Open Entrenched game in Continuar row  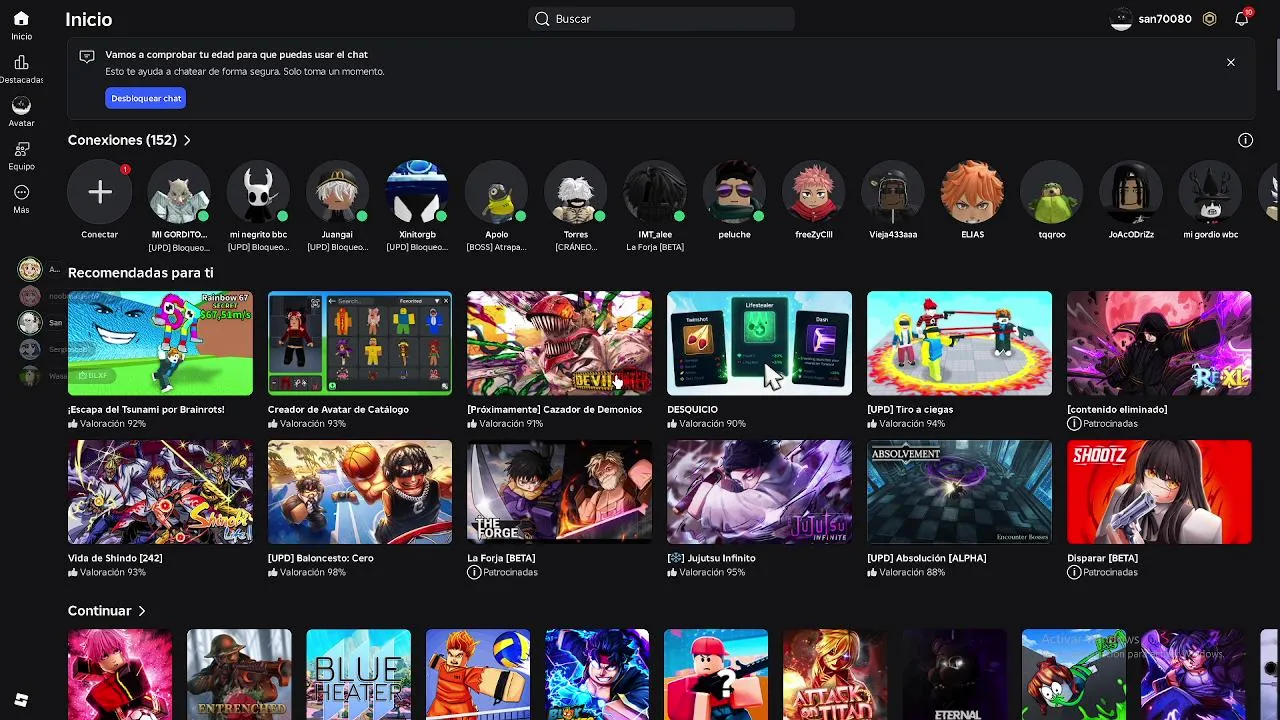239,674
